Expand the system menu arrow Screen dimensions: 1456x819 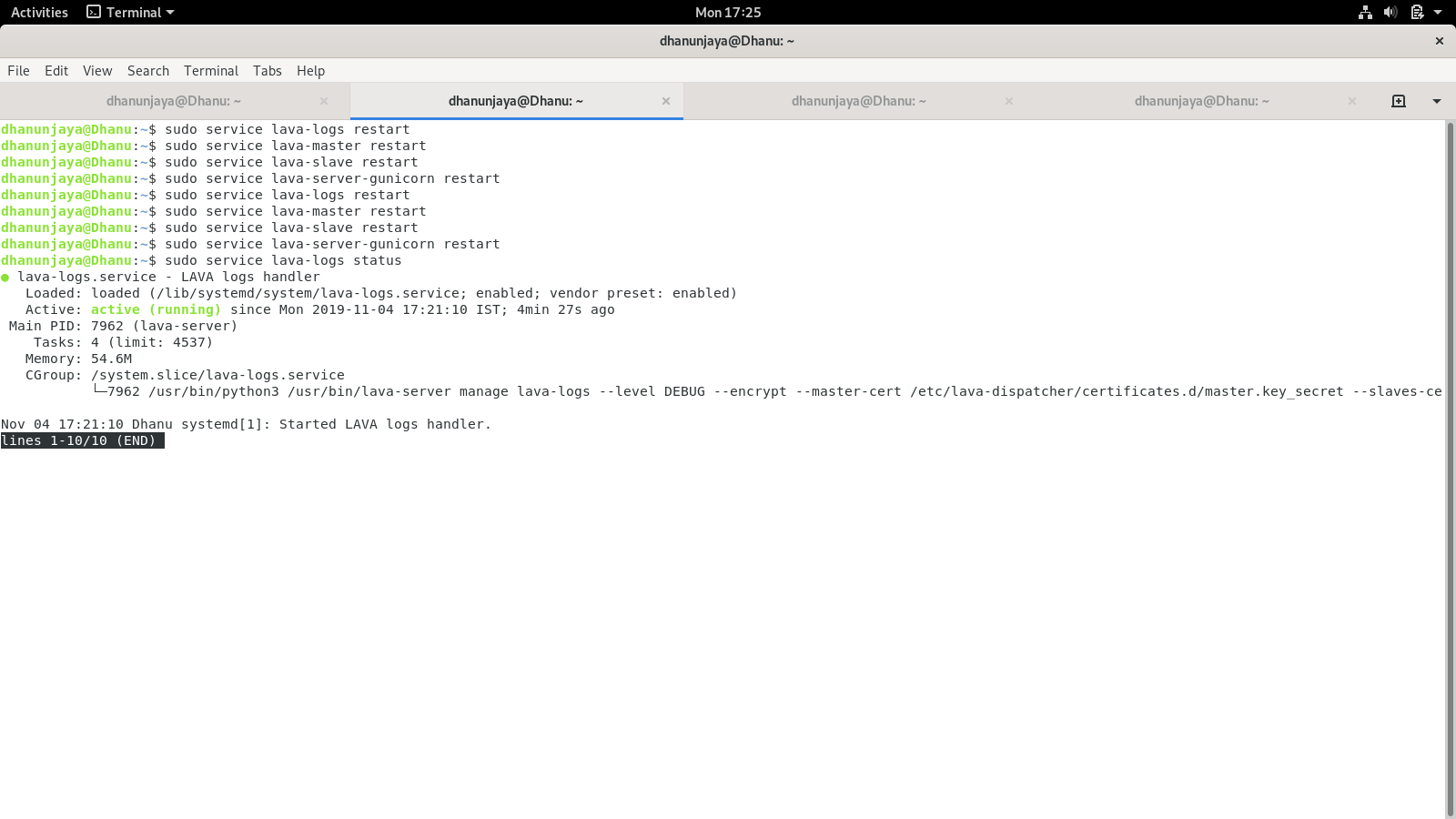tap(1438, 12)
